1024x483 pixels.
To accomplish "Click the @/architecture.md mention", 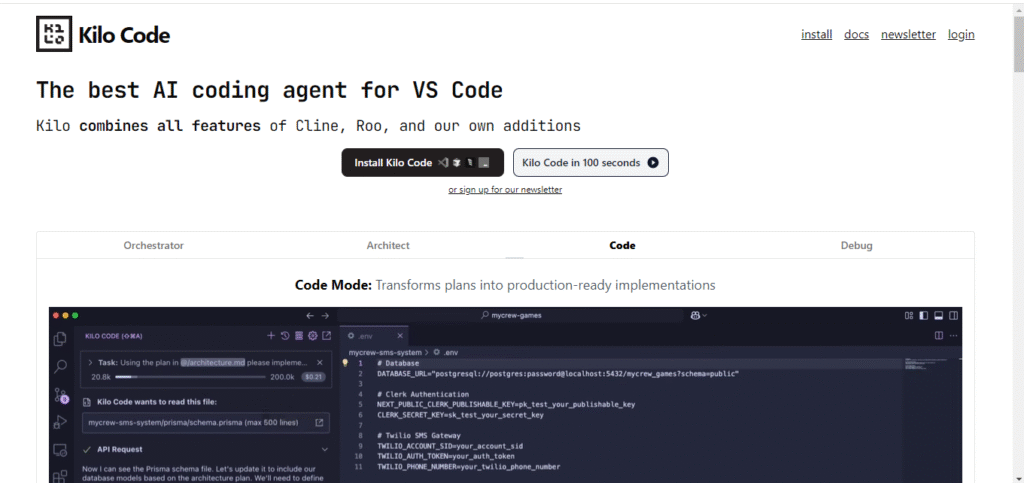I will (213, 362).
